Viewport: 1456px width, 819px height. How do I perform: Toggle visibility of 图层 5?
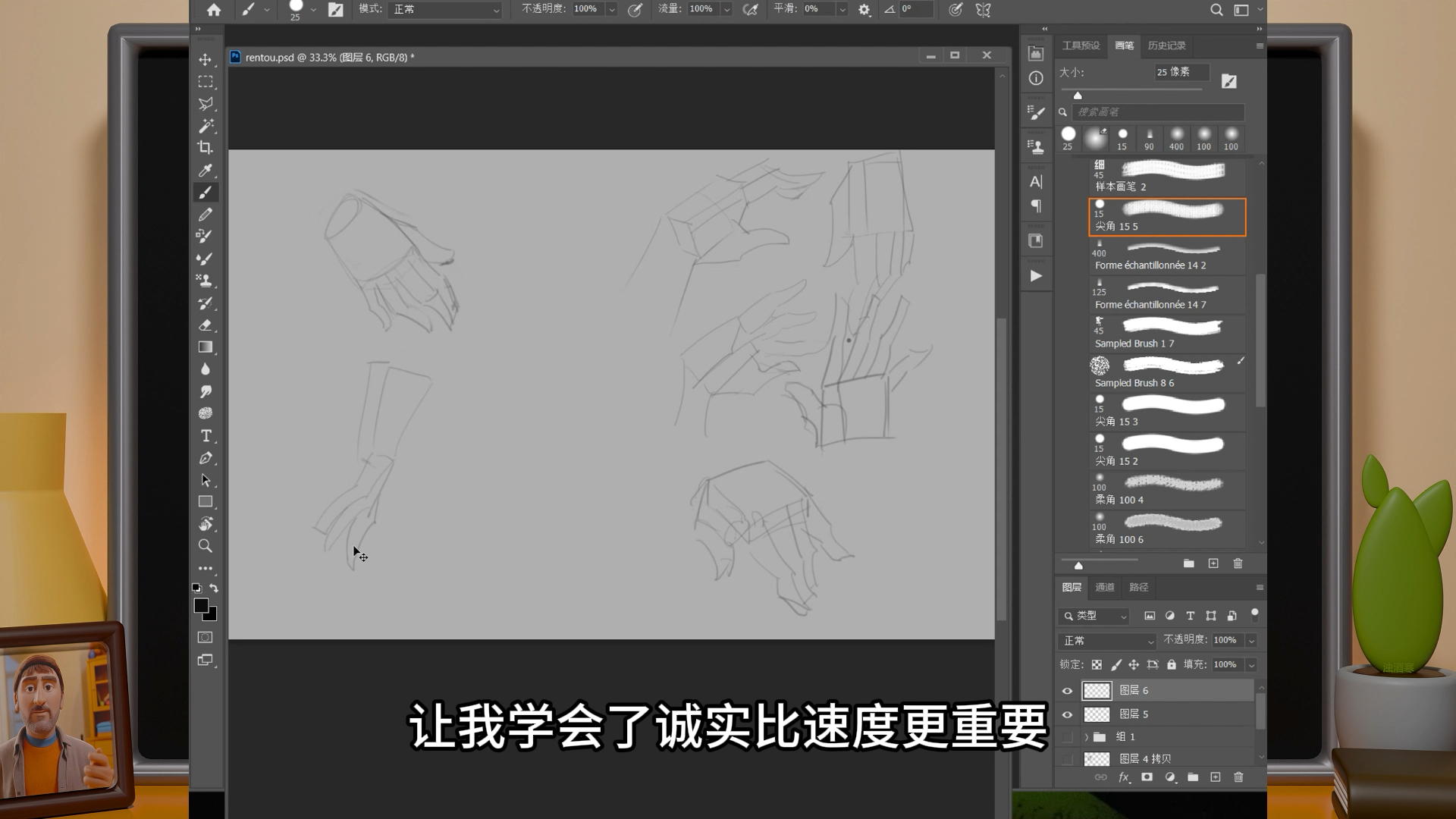(x=1067, y=714)
